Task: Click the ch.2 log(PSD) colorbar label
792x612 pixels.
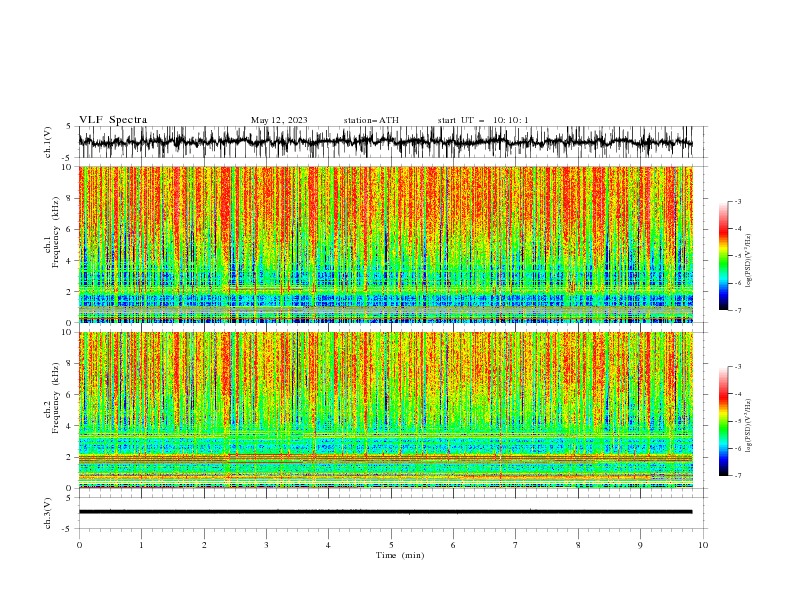Action: pos(749,425)
